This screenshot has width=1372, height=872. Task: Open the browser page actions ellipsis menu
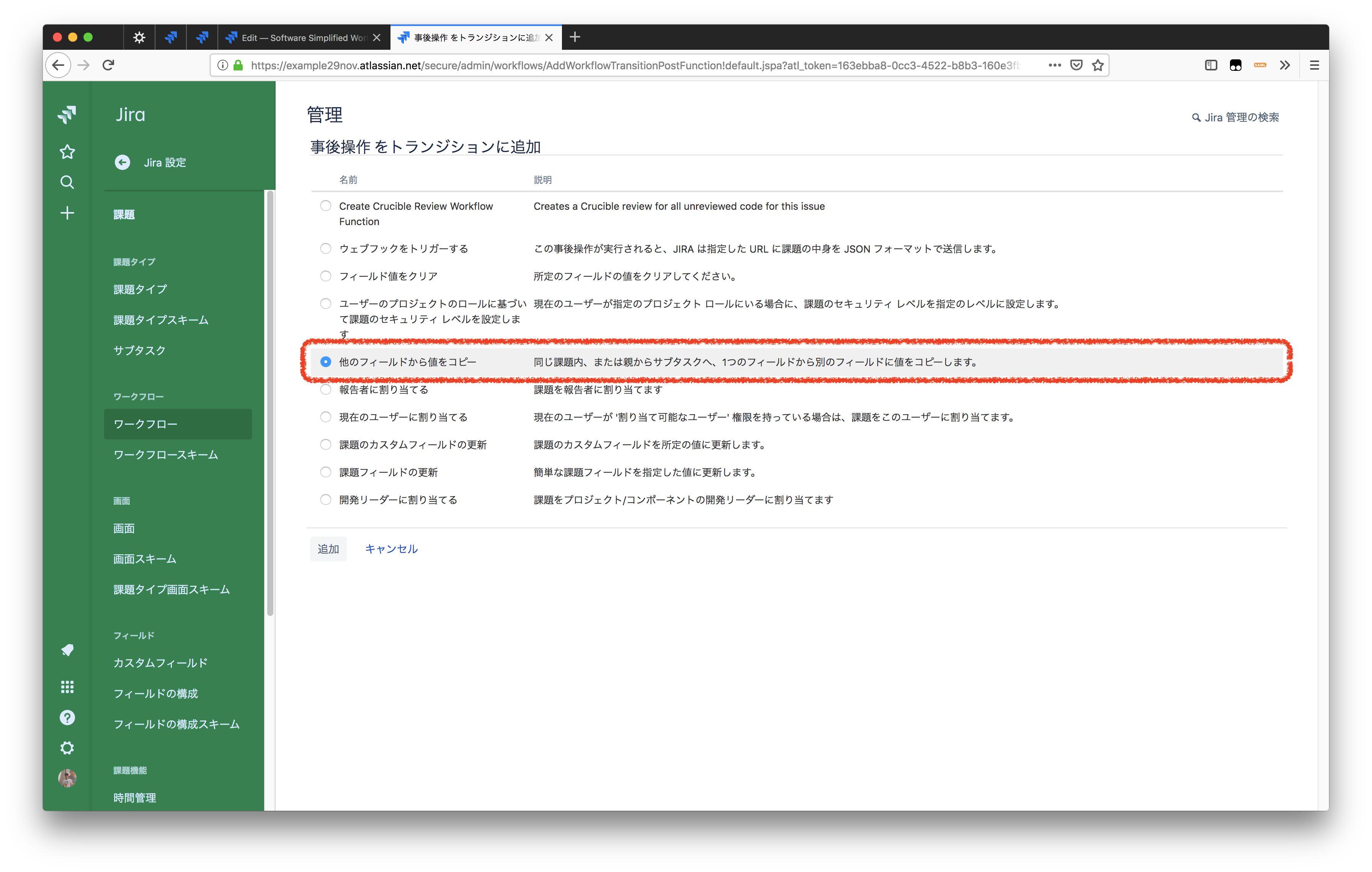coord(1055,65)
